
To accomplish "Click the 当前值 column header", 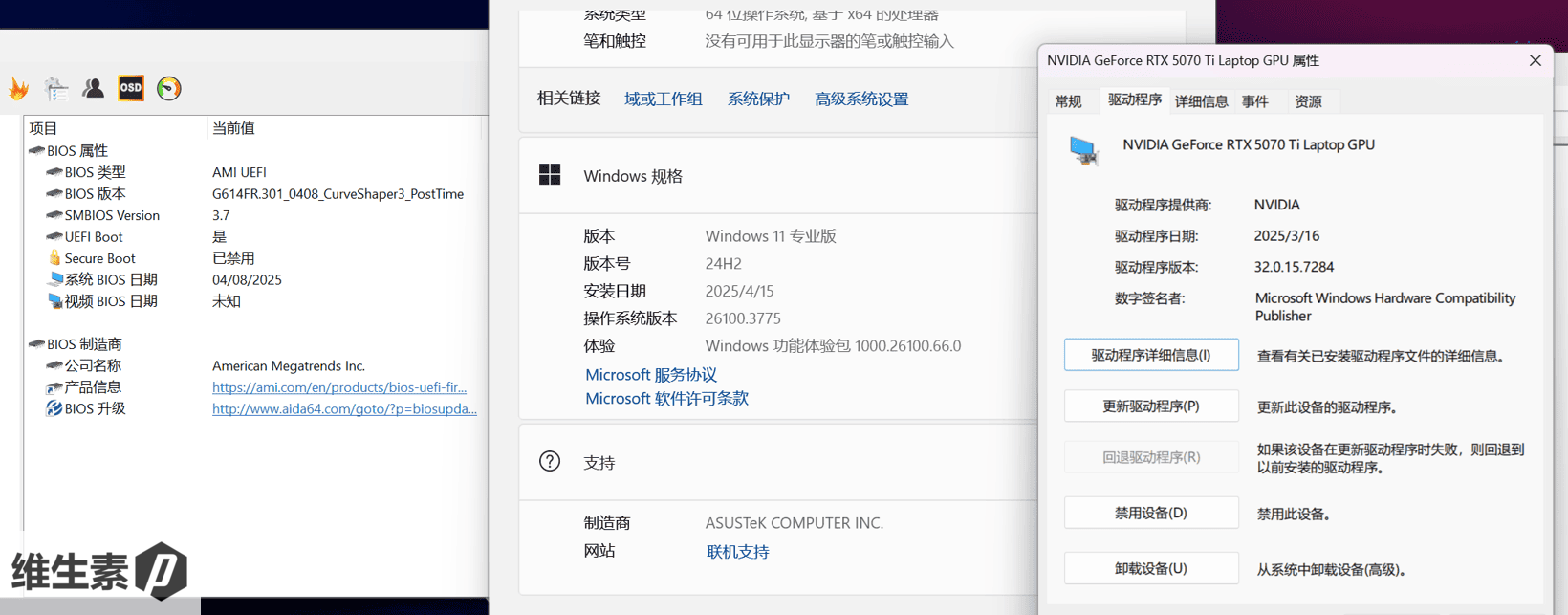I will 233,128.
